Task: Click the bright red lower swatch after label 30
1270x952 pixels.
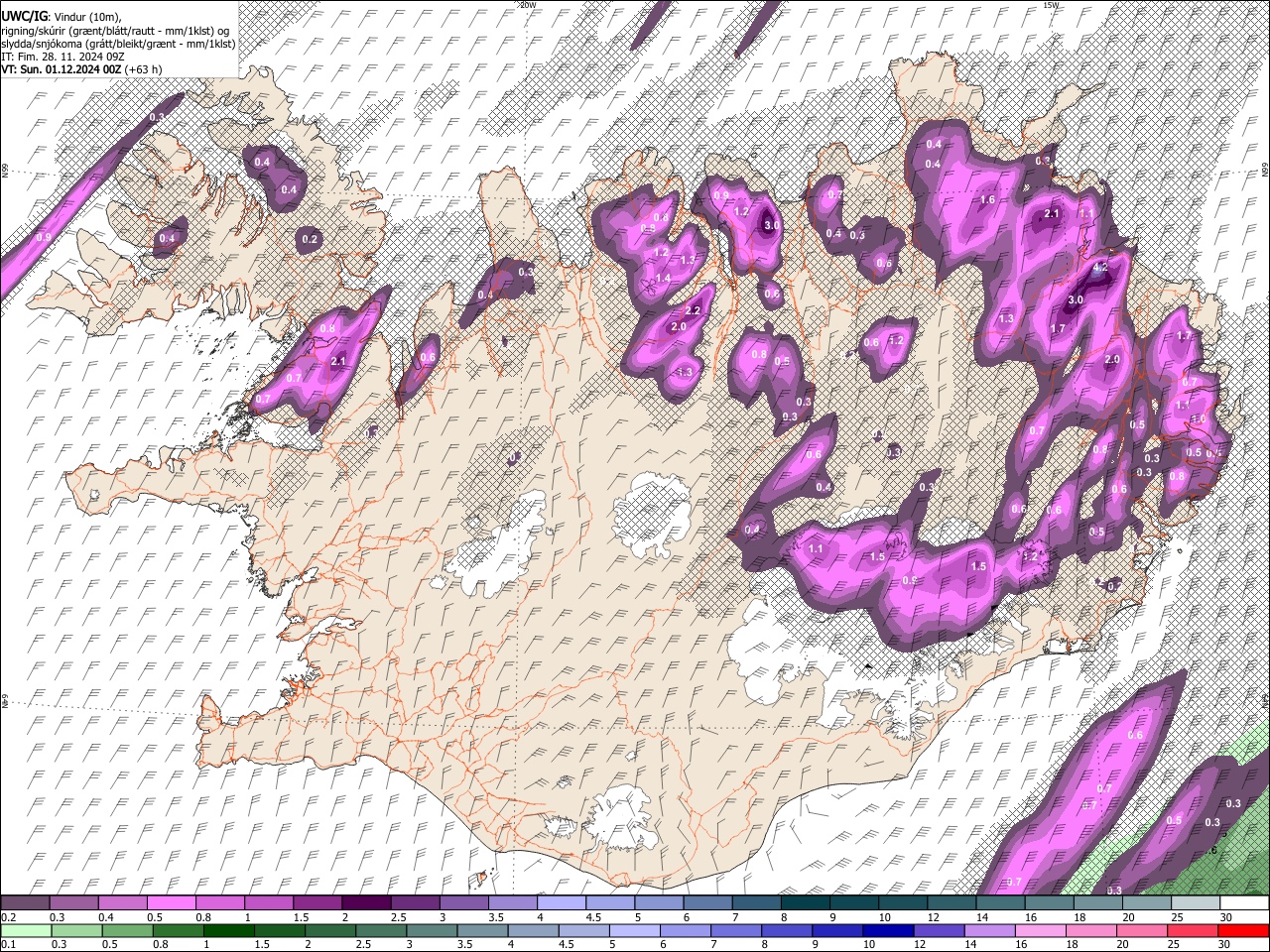Action: click(1243, 930)
